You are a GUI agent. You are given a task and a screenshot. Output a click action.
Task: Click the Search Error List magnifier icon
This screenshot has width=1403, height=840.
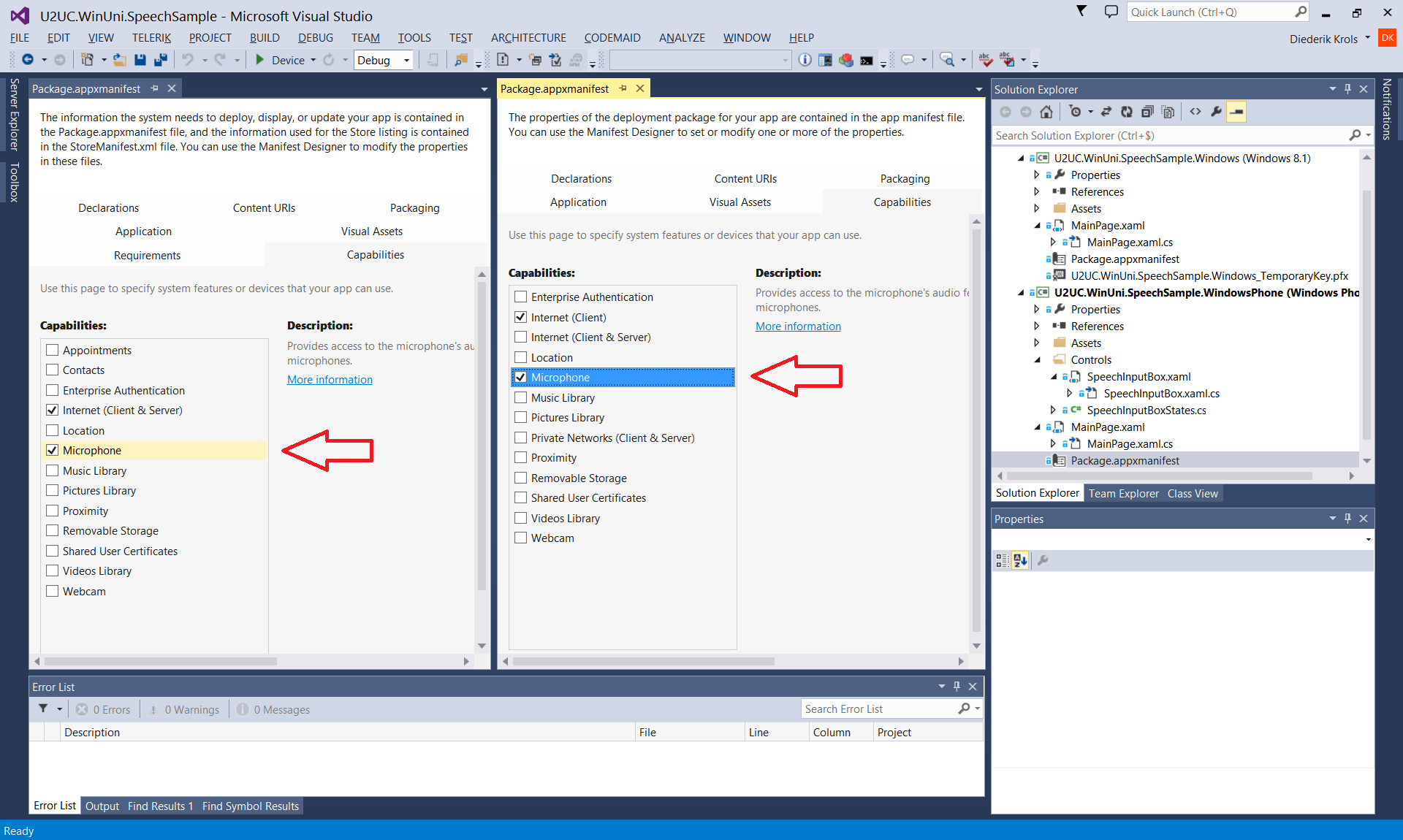(960, 709)
